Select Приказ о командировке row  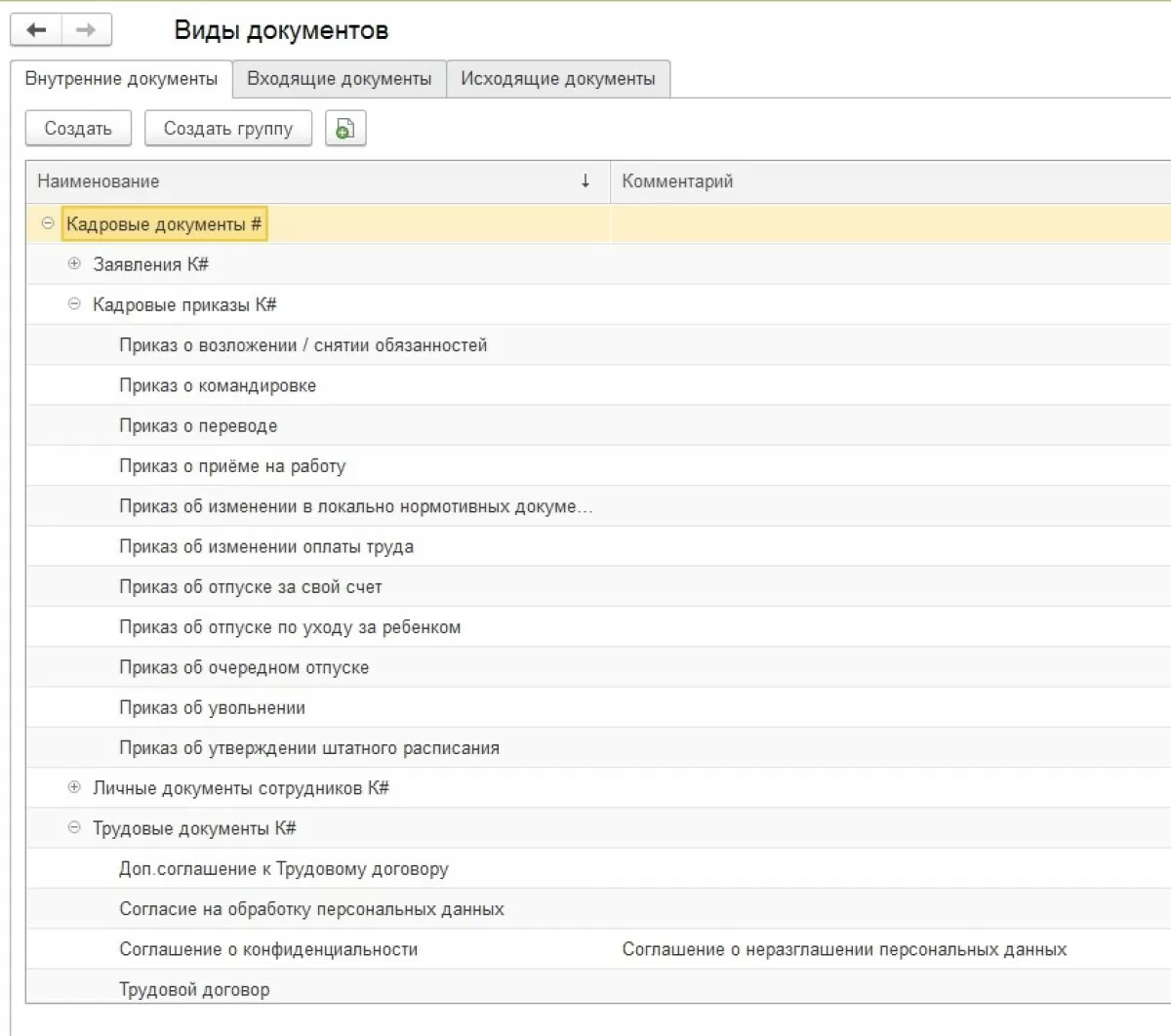[218, 385]
